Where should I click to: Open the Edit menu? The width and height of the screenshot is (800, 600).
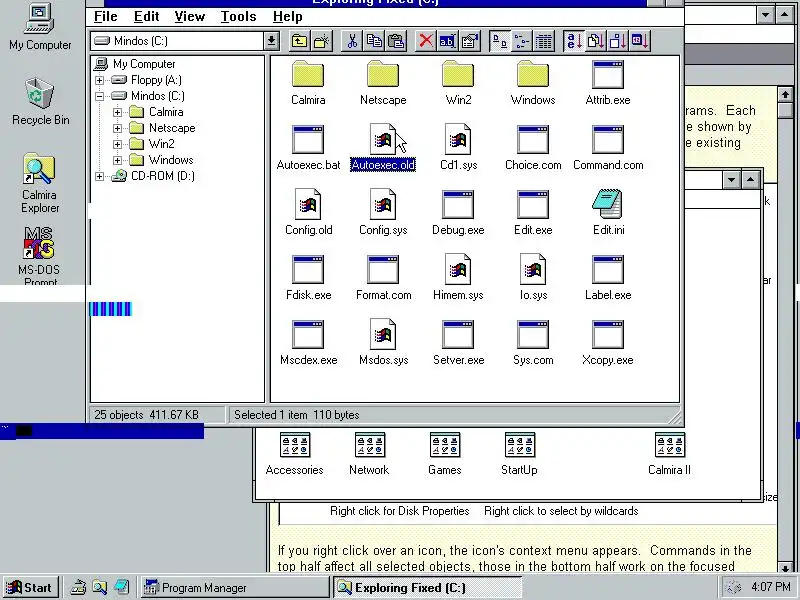pos(146,17)
